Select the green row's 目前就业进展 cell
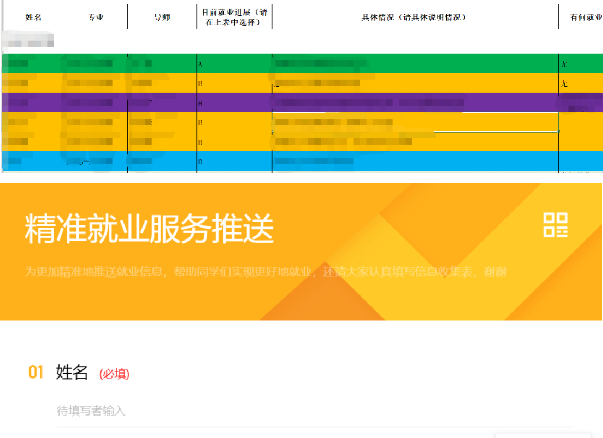This screenshot has width=603, height=438. pyautogui.click(x=234, y=64)
